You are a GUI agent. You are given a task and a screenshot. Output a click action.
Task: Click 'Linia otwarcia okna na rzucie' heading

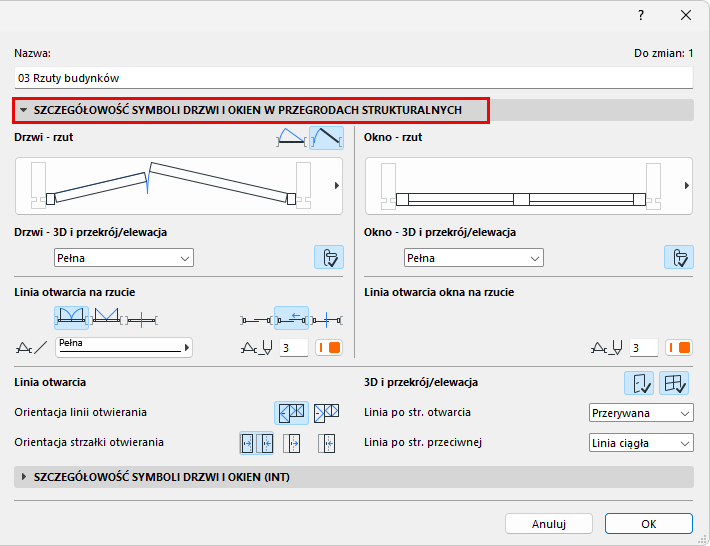(x=439, y=292)
